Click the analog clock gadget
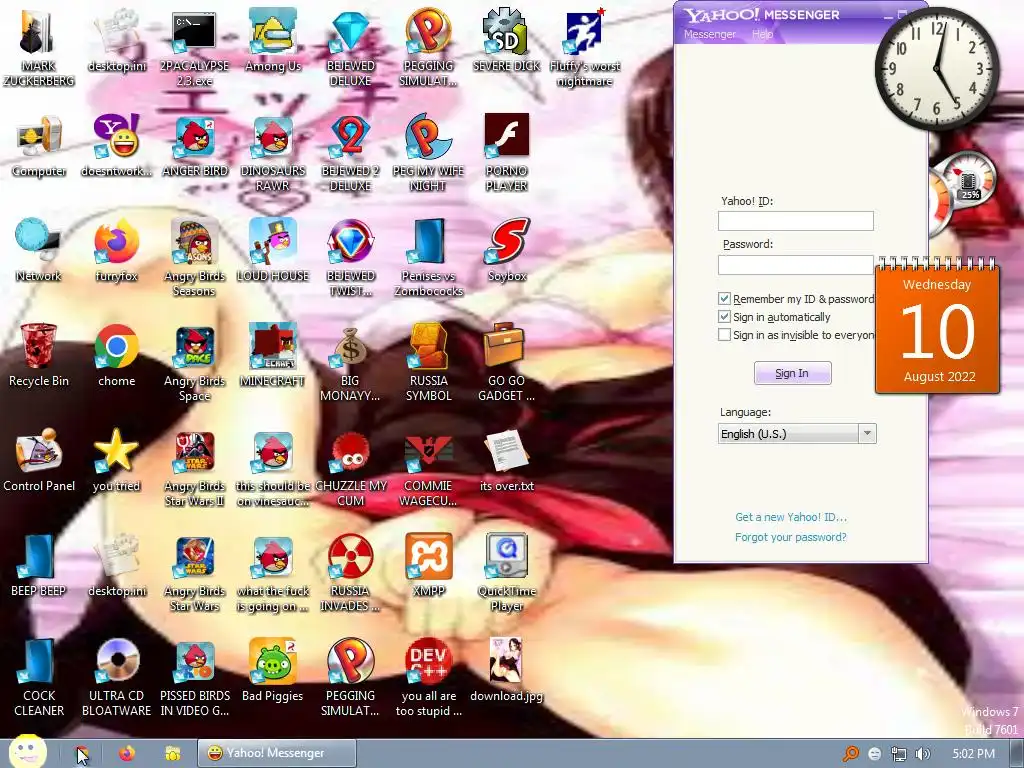This screenshot has height=768, width=1024. [x=937, y=69]
